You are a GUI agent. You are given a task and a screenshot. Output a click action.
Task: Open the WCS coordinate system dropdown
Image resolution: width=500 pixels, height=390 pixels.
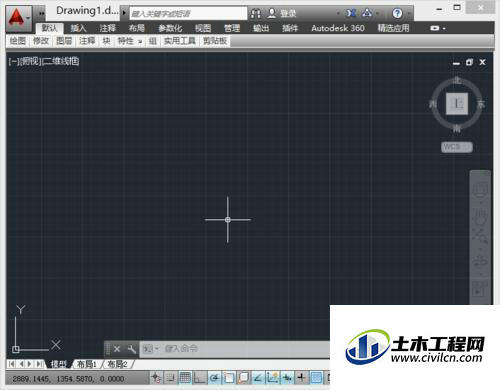[457, 147]
